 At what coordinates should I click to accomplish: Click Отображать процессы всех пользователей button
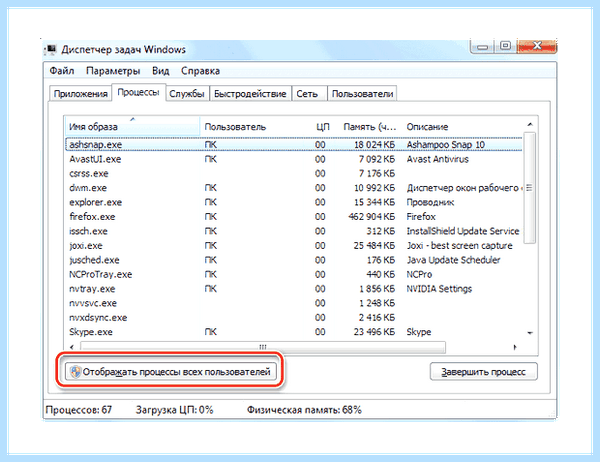pyautogui.click(x=171, y=372)
